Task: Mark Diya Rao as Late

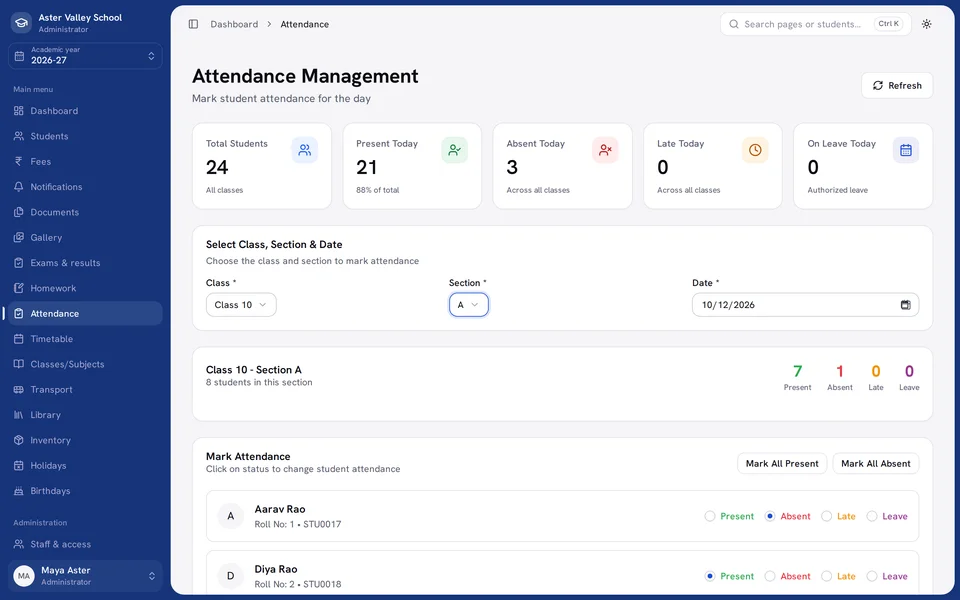Action: 827,576
